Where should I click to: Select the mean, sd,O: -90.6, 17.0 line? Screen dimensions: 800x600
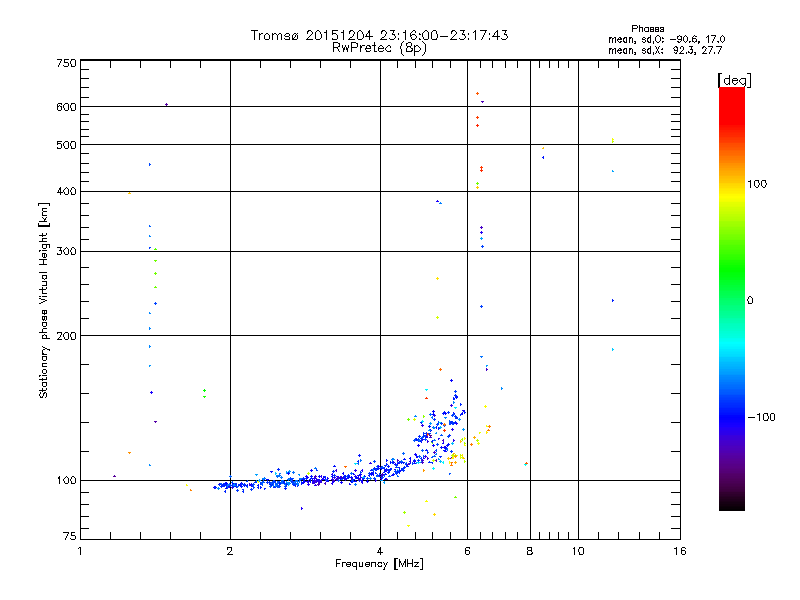click(666, 39)
